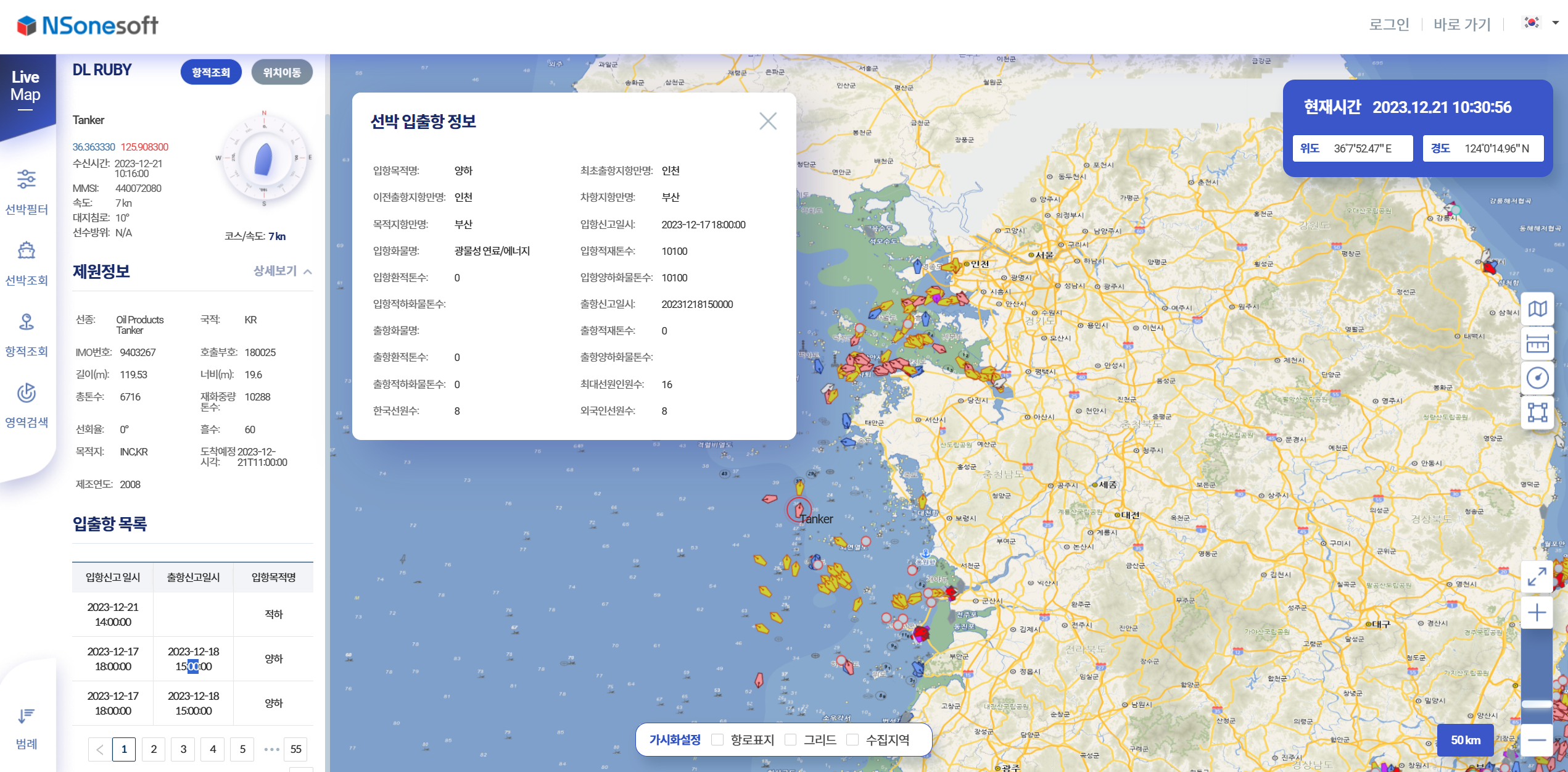The height and width of the screenshot is (772, 1568).
Task: Click the 가시화설정 label
Action: coord(675,739)
